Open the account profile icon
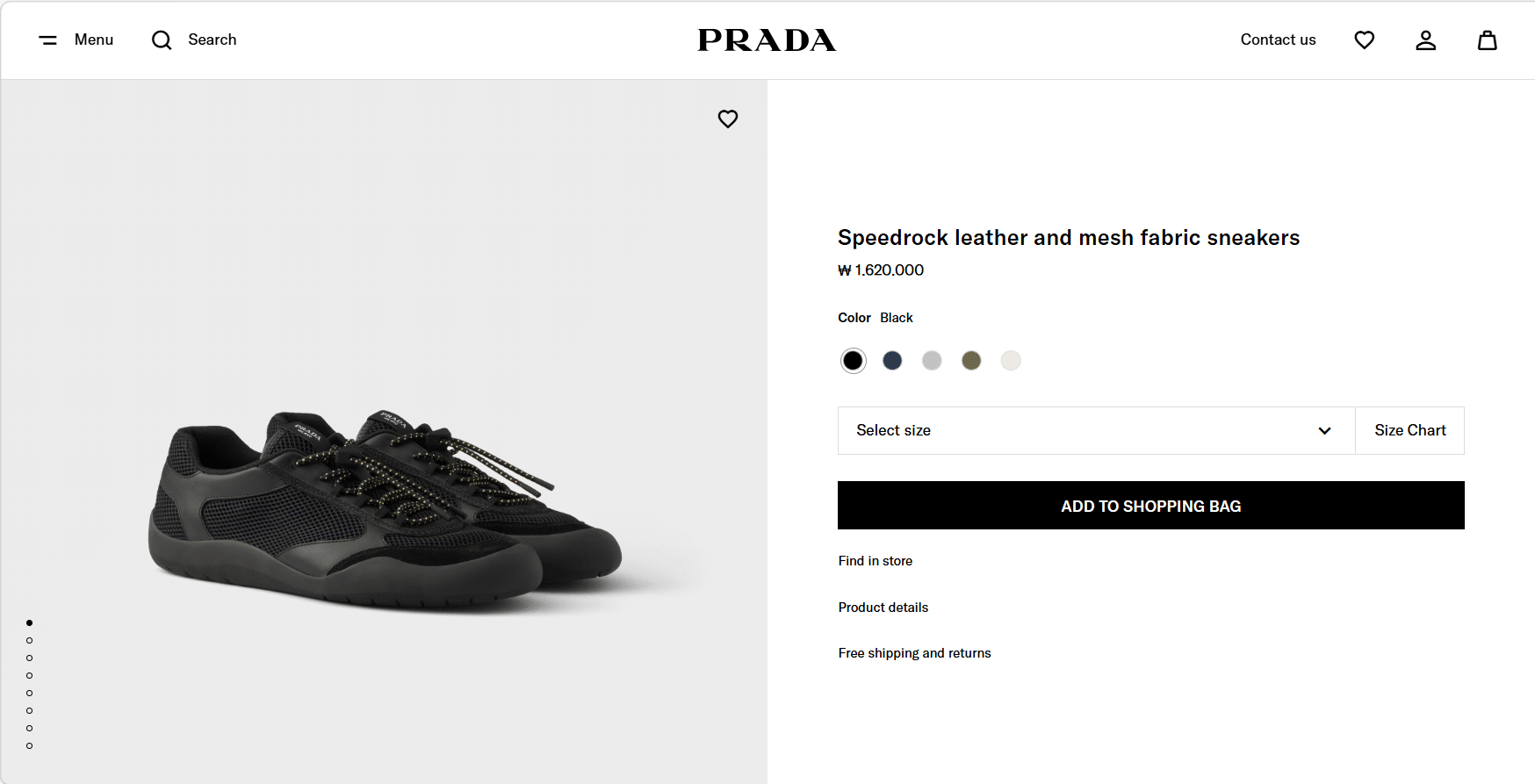The image size is (1535, 784). pyautogui.click(x=1425, y=40)
